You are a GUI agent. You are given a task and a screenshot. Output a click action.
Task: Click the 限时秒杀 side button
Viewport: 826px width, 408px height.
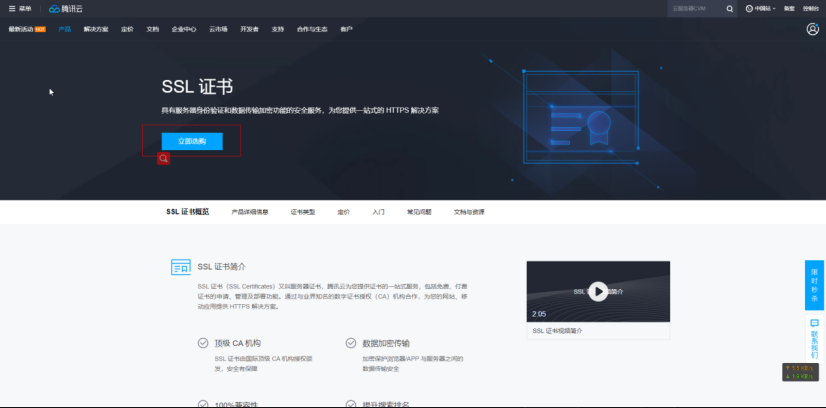click(814, 285)
